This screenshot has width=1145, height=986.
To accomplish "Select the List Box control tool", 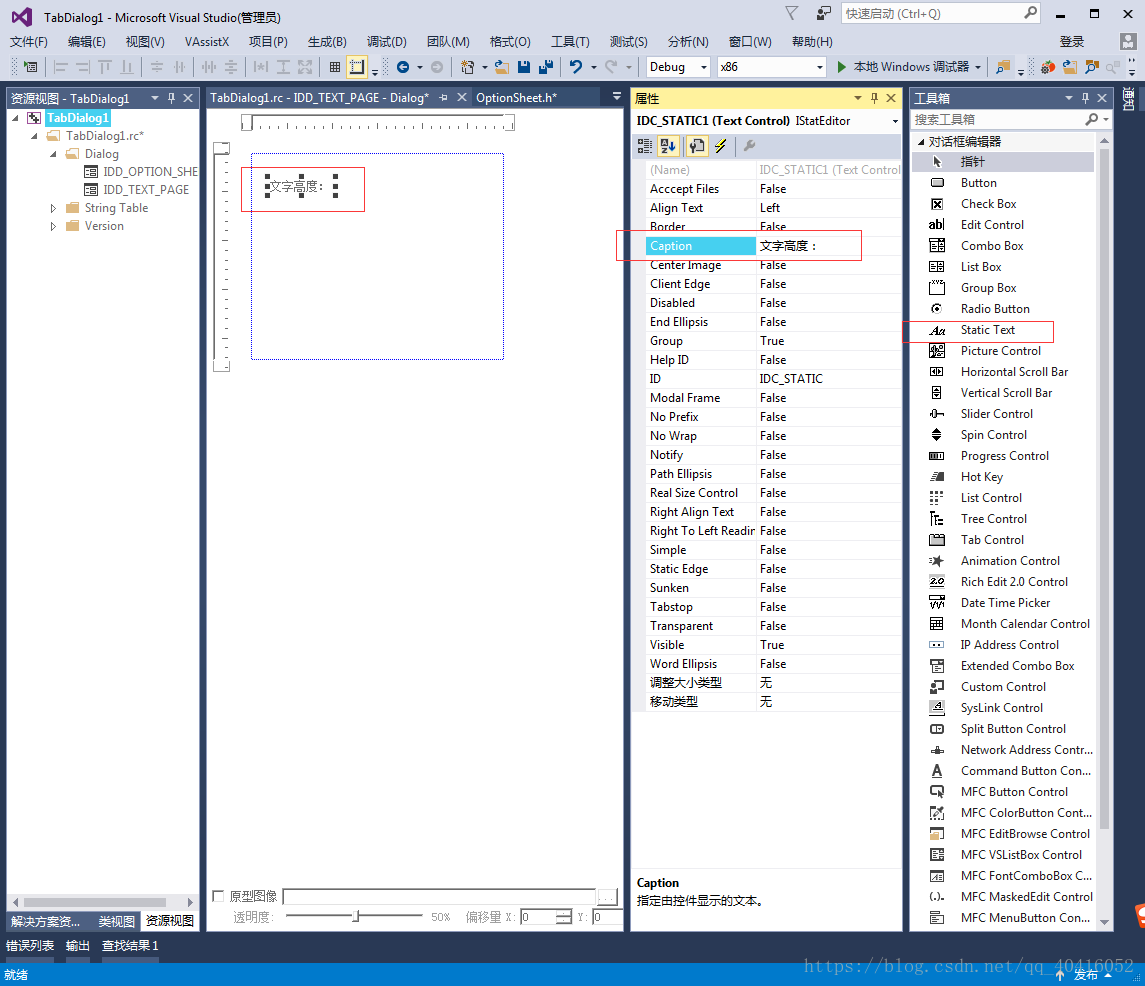I will pos(981,267).
